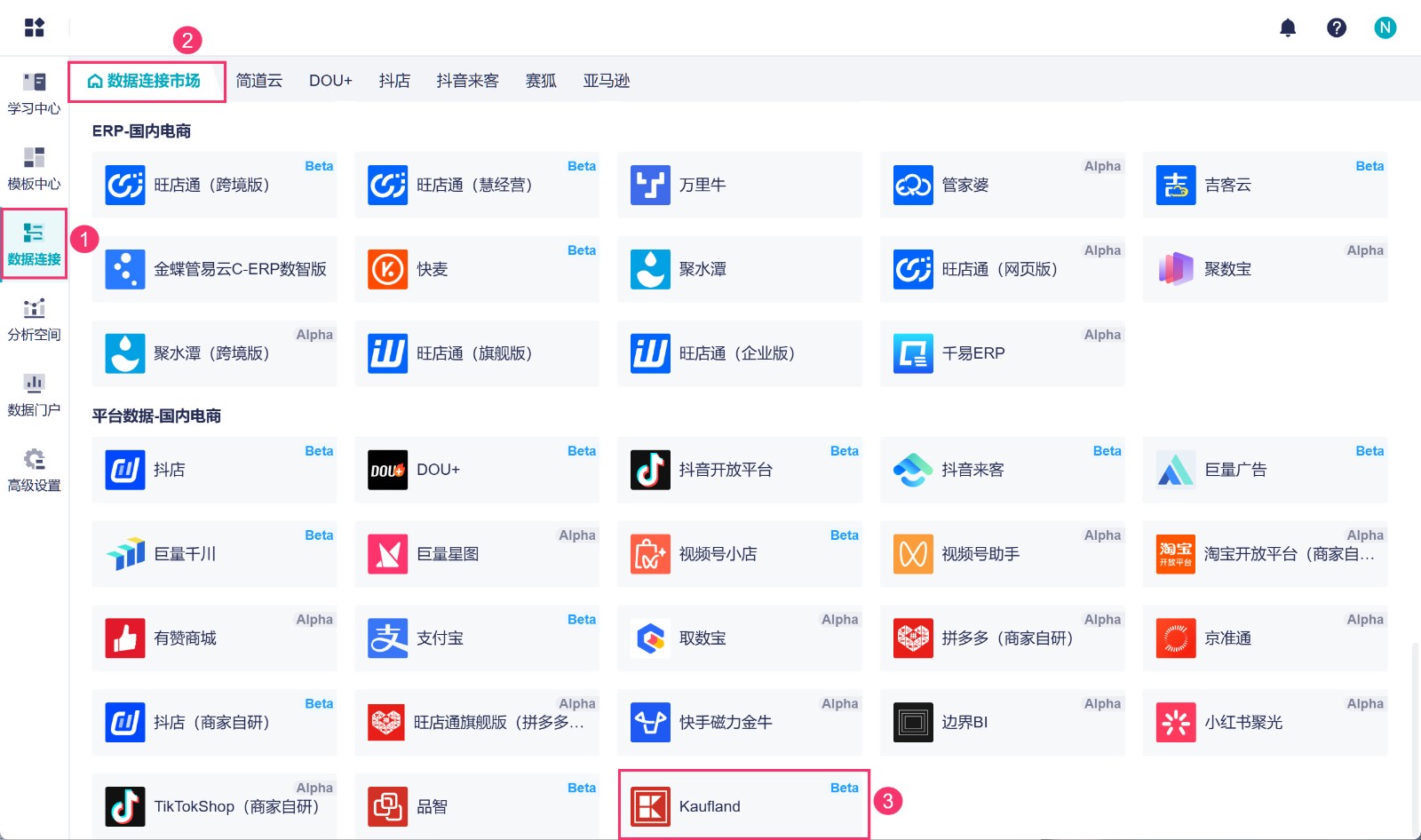
Task: Open the help question mark icon
Action: [x=1337, y=28]
